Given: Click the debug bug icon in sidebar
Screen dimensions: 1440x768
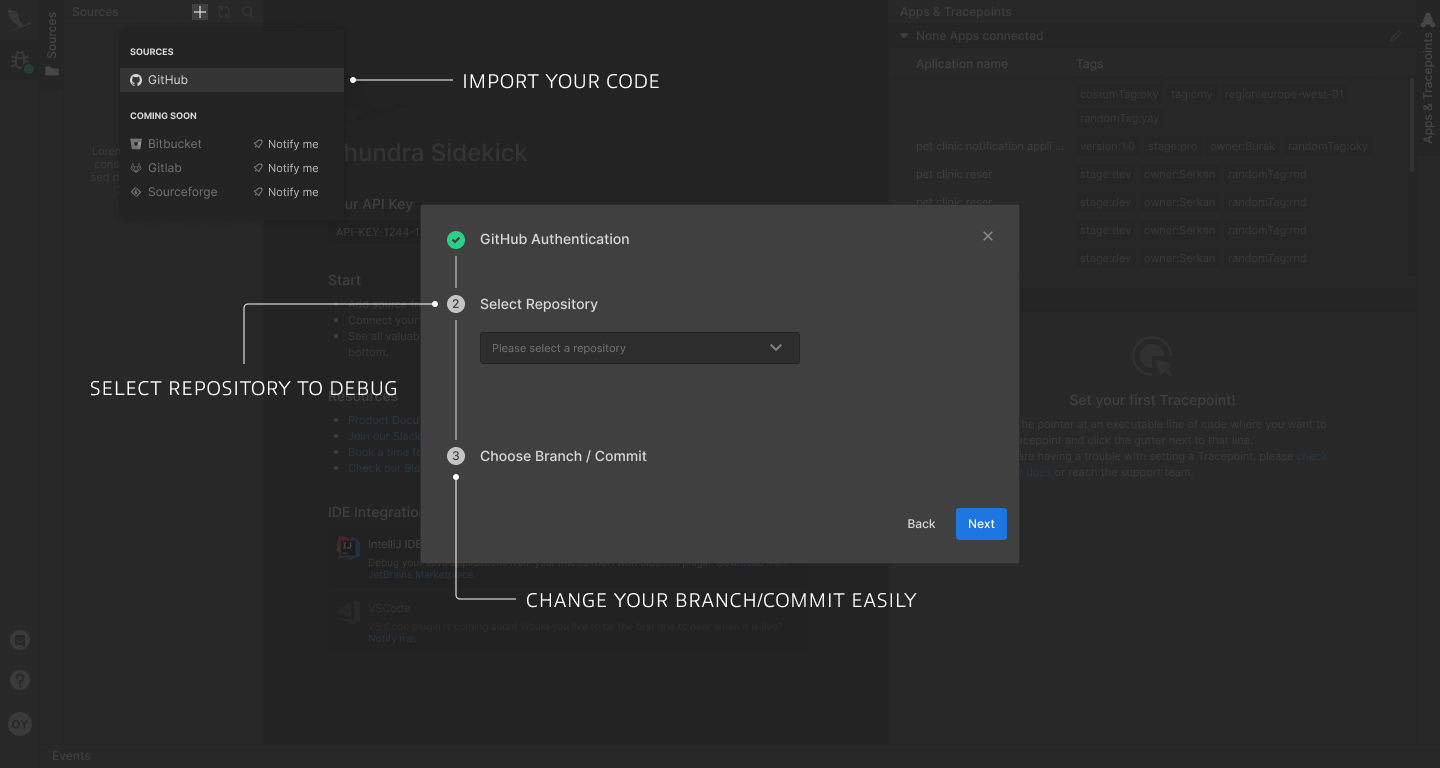Looking at the screenshot, I should click(20, 61).
